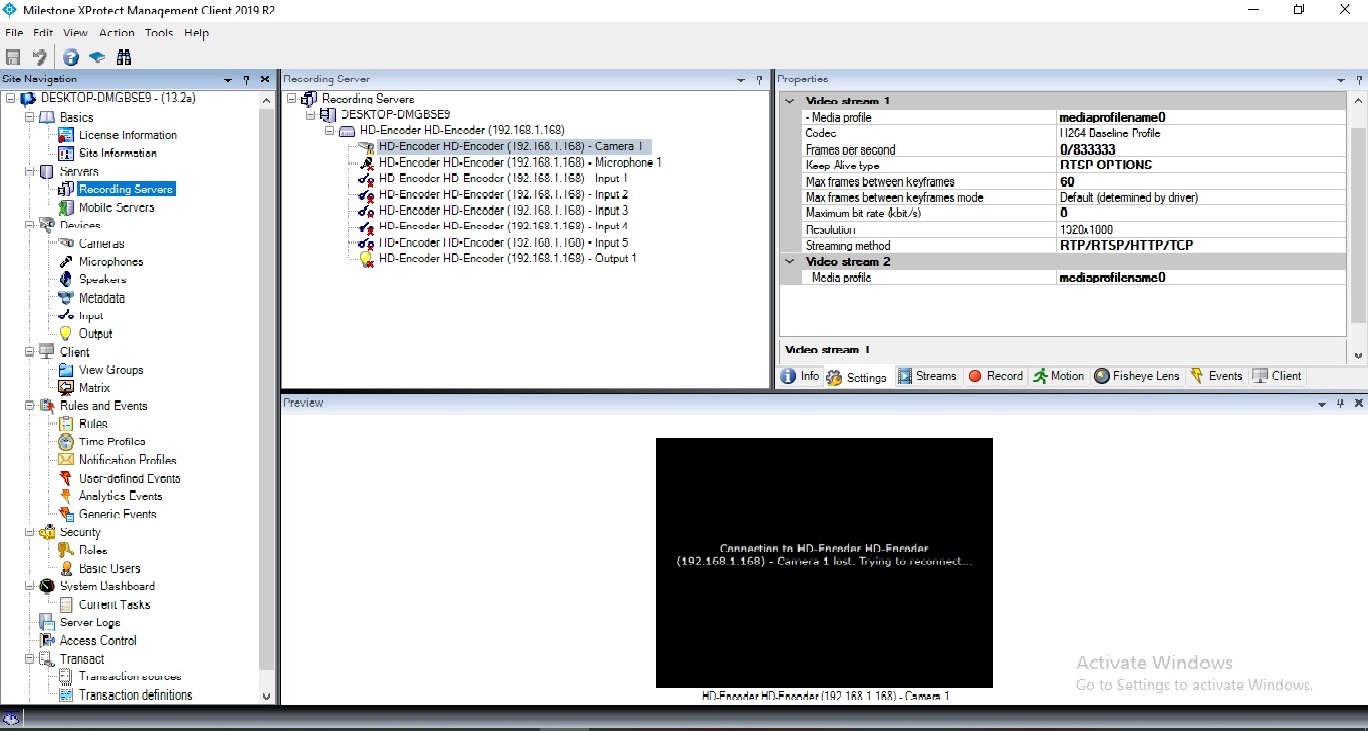Screen dimensions: 1368x731
Task: Click the graduation cap toolbar icon
Action: (x=97, y=58)
